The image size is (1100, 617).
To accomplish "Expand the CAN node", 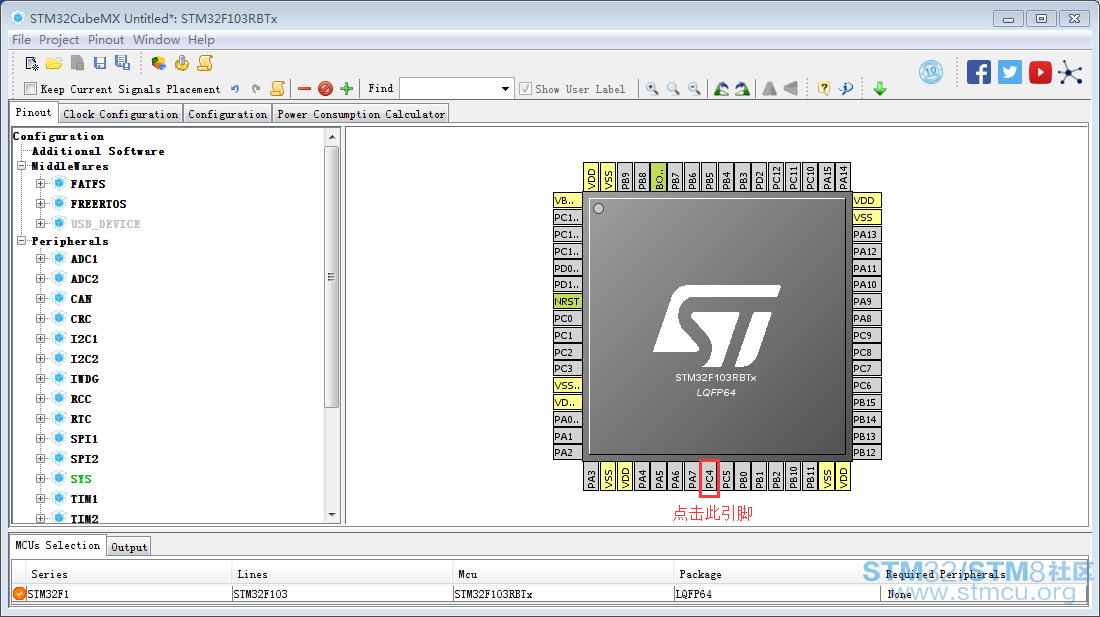I will (41, 299).
